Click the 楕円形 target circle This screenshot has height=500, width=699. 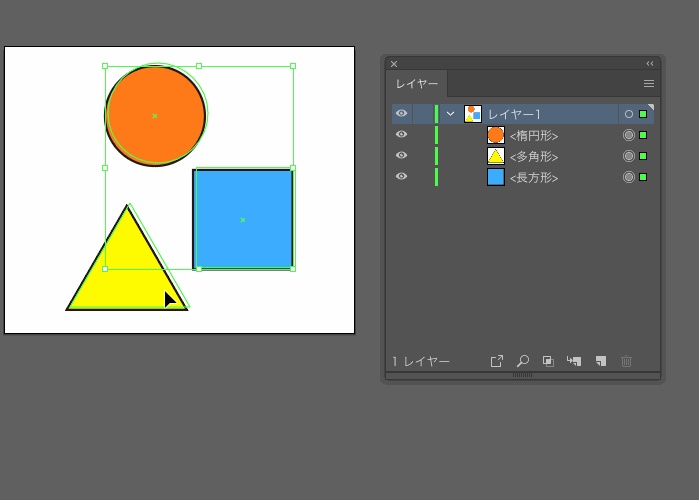[629, 135]
